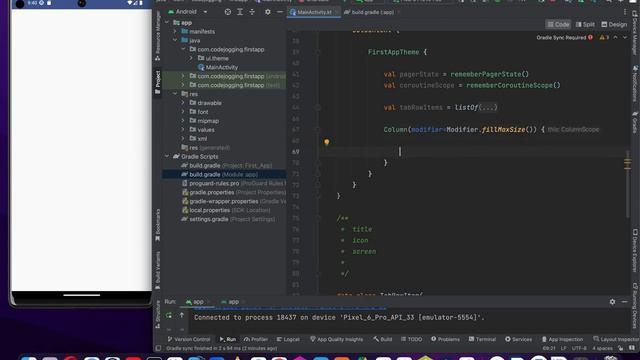640x360 pixels.
Task: Open the Build tool window
Action: pos(382,339)
